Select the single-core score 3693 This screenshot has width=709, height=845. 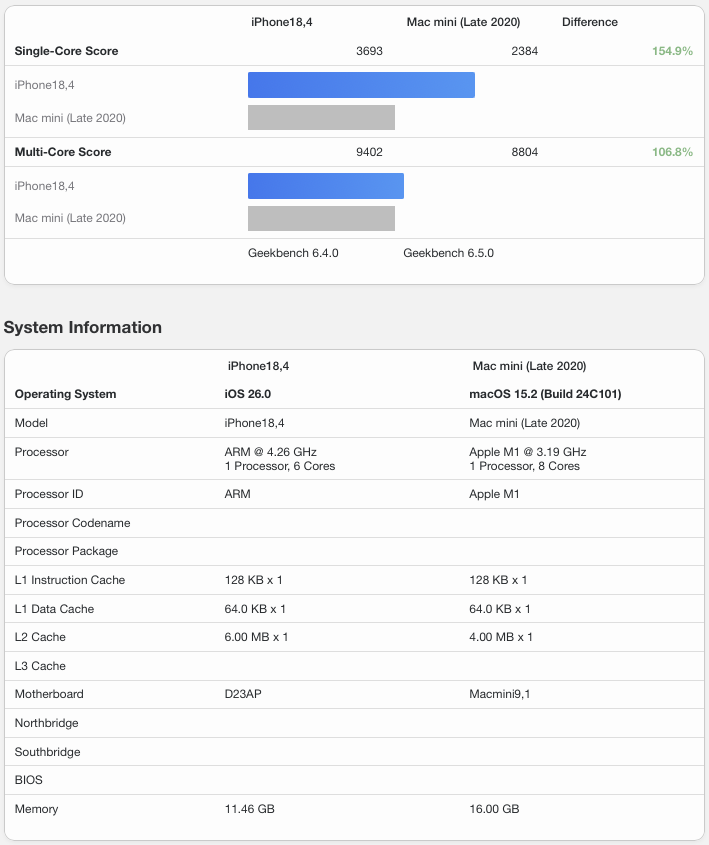click(369, 51)
